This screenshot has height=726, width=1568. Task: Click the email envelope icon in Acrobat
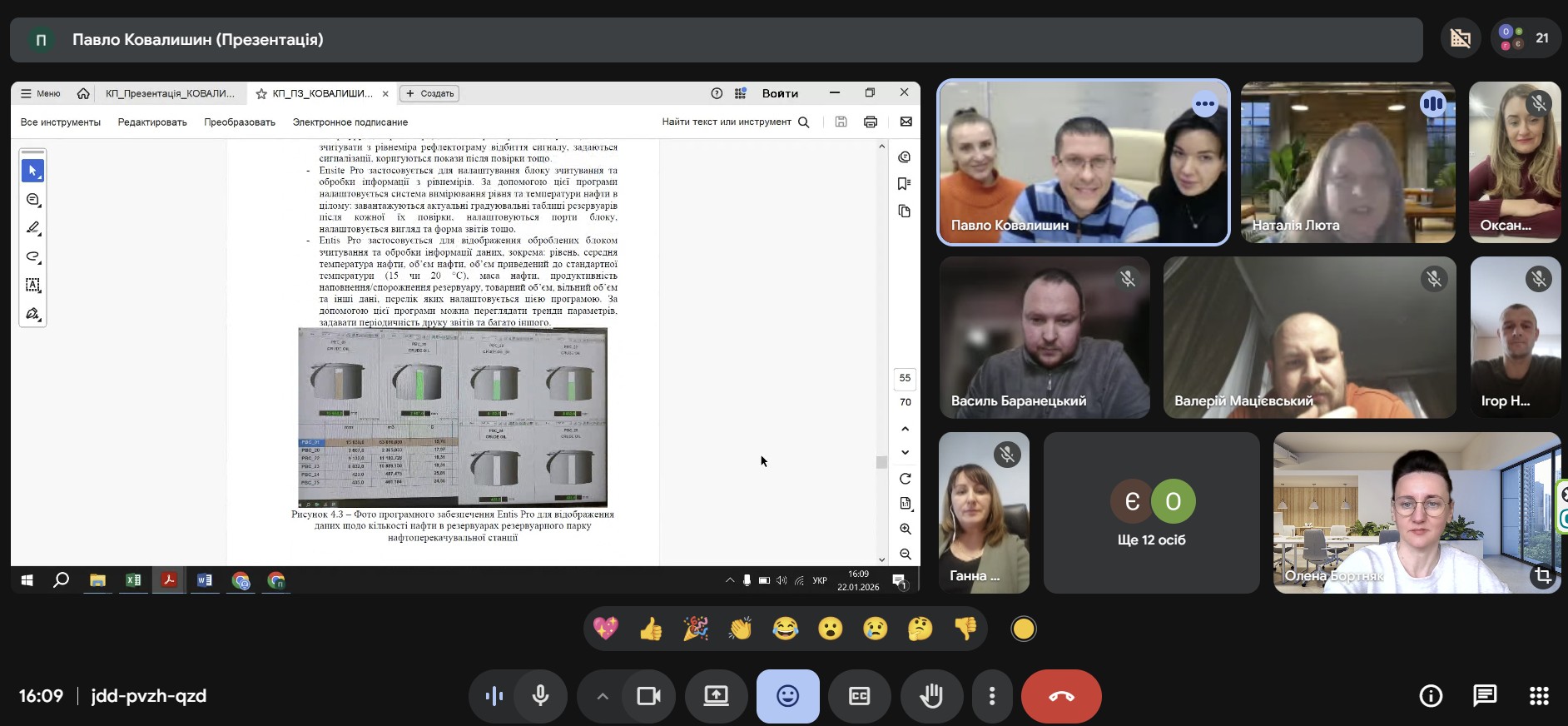[x=906, y=122]
